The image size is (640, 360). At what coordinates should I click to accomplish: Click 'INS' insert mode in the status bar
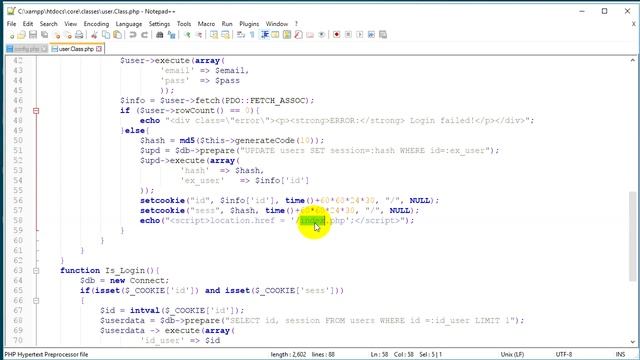click(620, 354)
